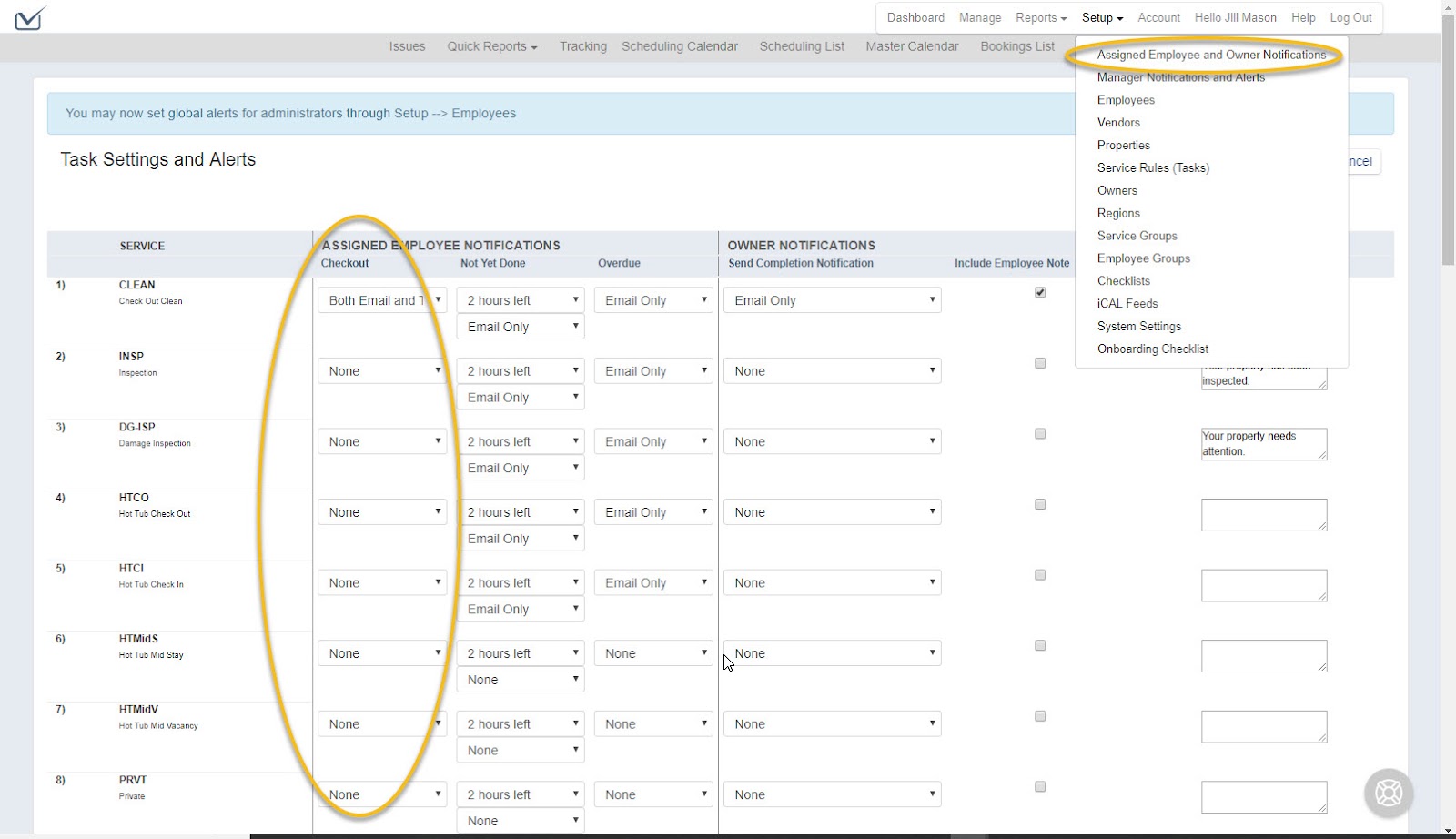Choose Properties from Setup menu

point(1124,145)
